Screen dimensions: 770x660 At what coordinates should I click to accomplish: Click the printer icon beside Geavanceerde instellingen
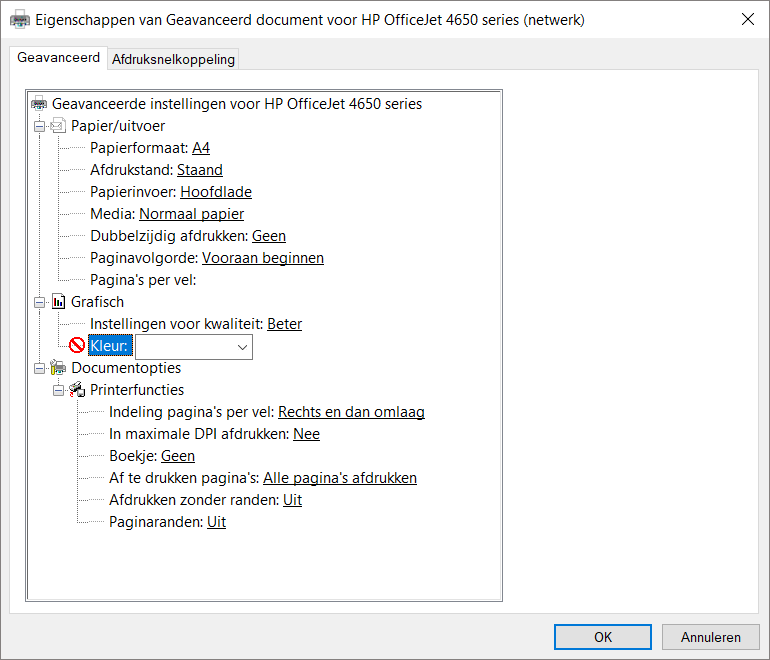tap(40, 103)
